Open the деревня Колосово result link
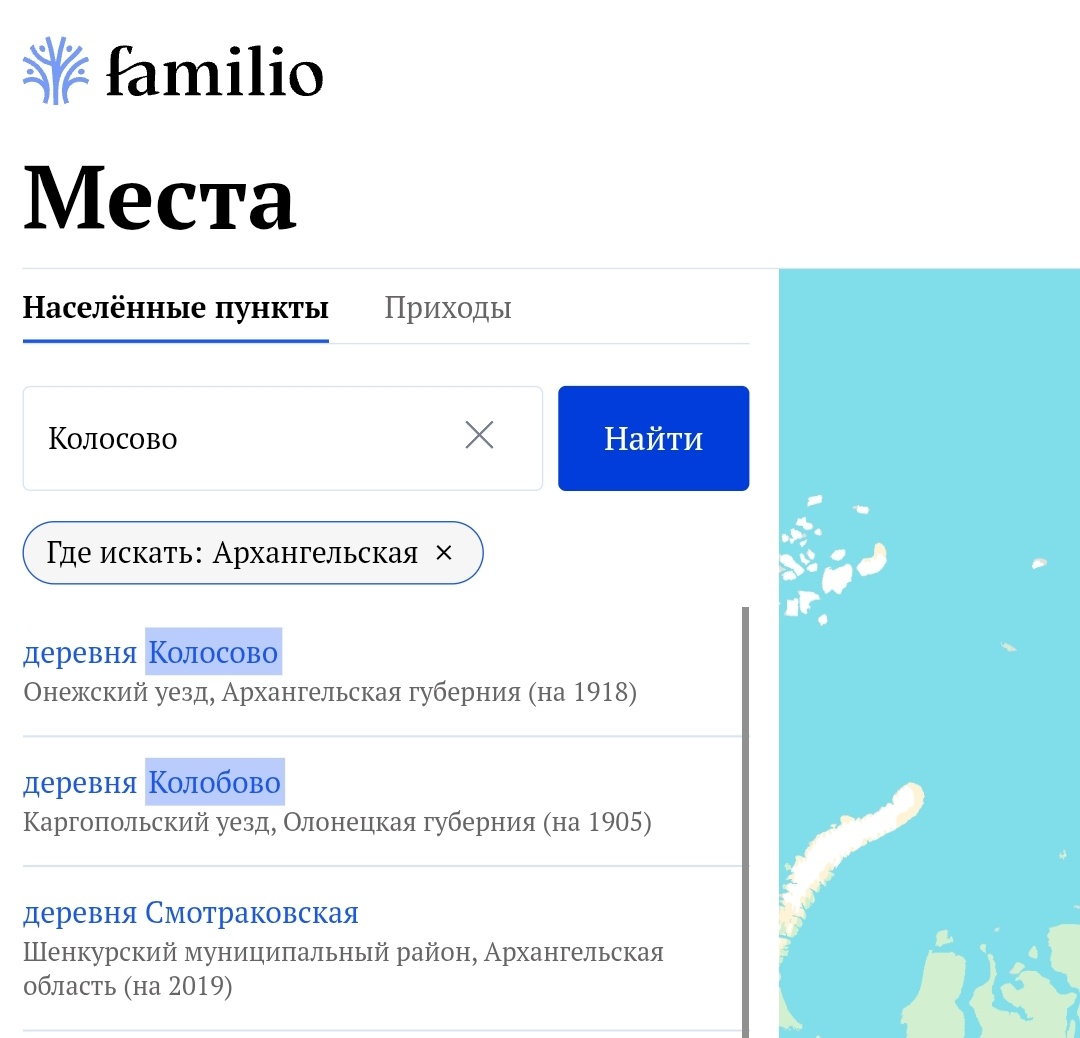Viewport: 1080px width, 1038px height. pyautogui.click(x=151, y=651)
